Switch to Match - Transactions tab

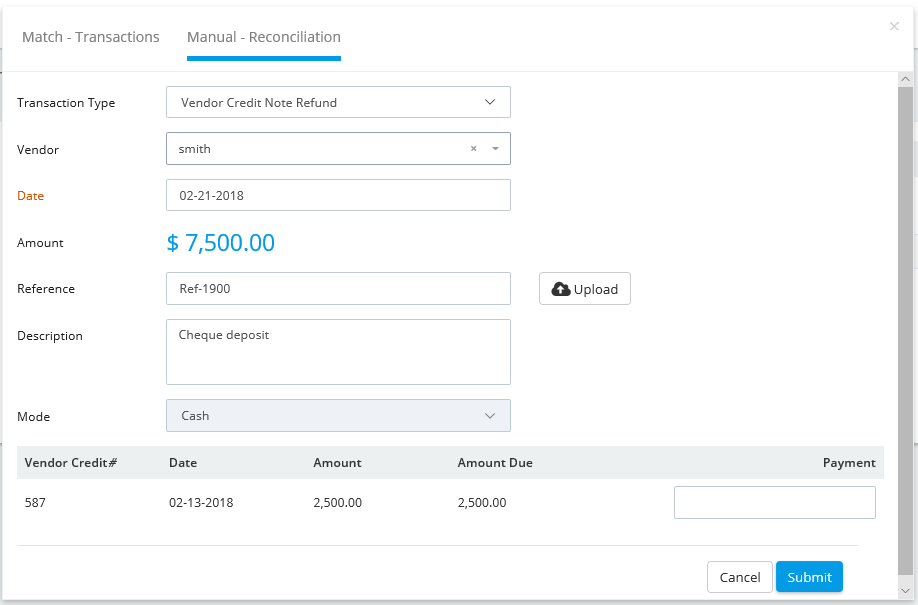pyautogui.click(x=91, y=37)
